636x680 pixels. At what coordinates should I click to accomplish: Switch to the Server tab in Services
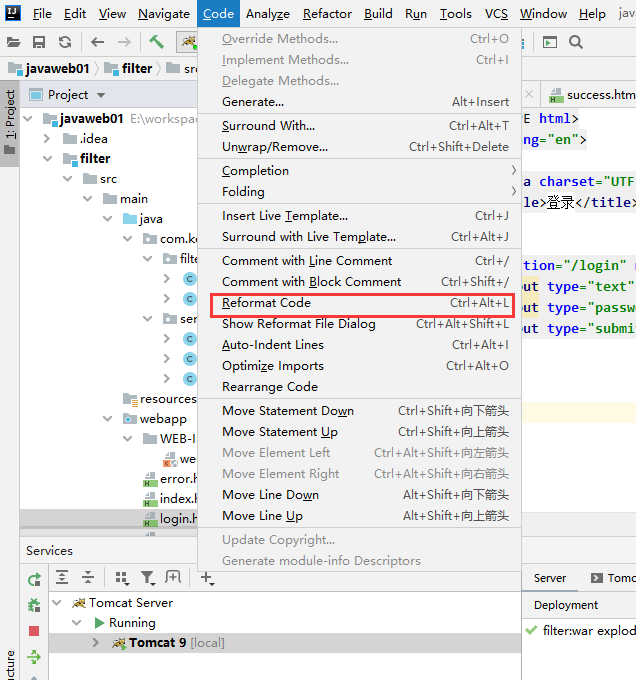pyautogui.click(x=550, y=578)
